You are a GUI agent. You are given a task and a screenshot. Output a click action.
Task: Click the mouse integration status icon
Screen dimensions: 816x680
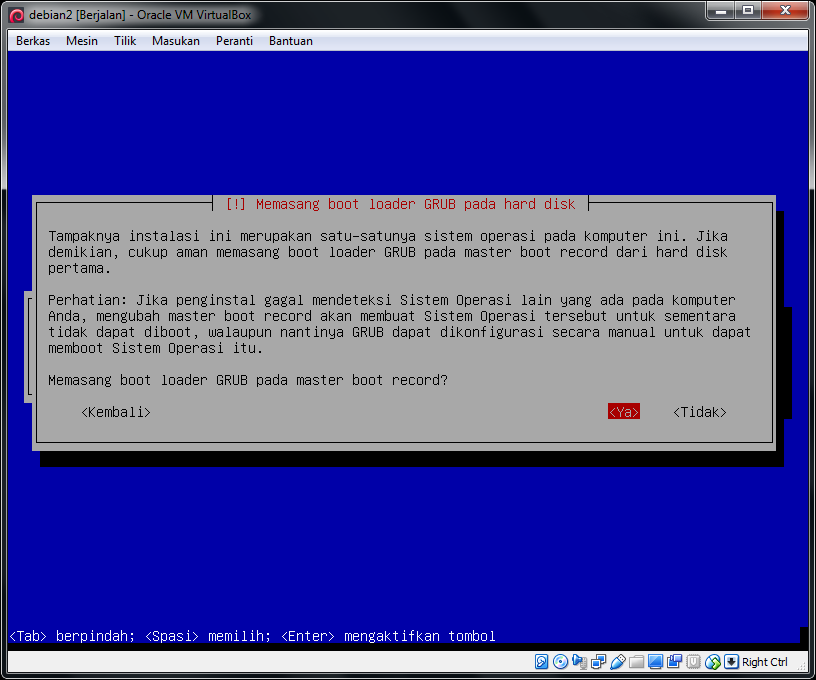click(x=712, y=662)
